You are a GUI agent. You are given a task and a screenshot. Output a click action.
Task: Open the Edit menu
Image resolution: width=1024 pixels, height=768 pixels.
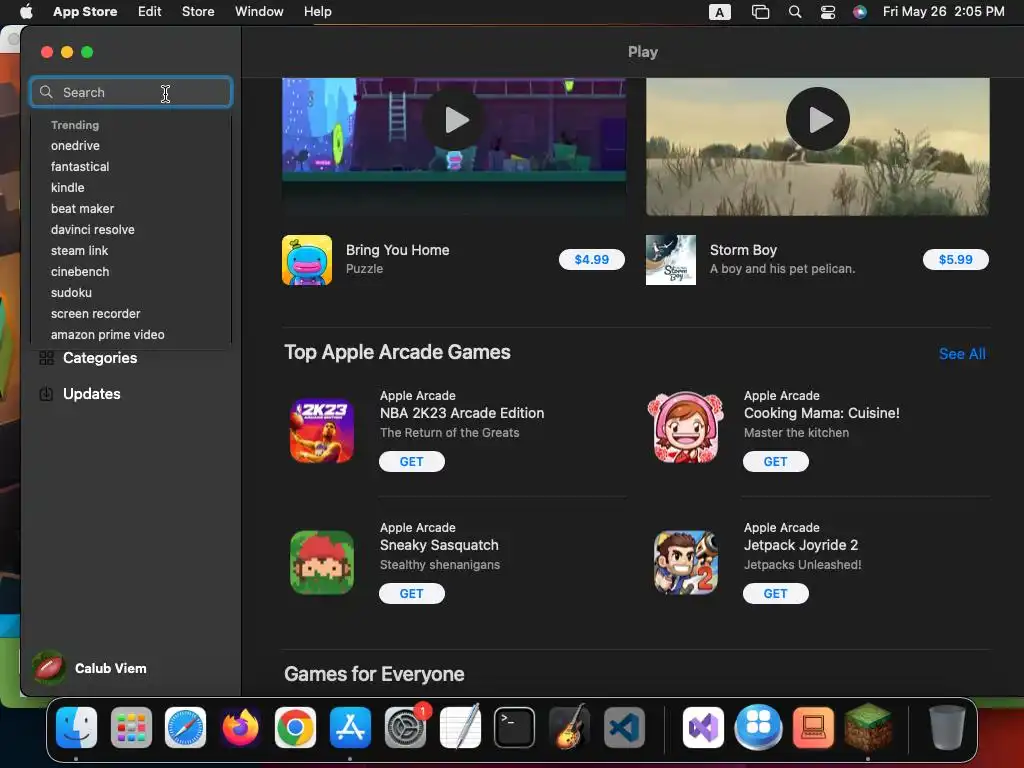click(150, 12)
